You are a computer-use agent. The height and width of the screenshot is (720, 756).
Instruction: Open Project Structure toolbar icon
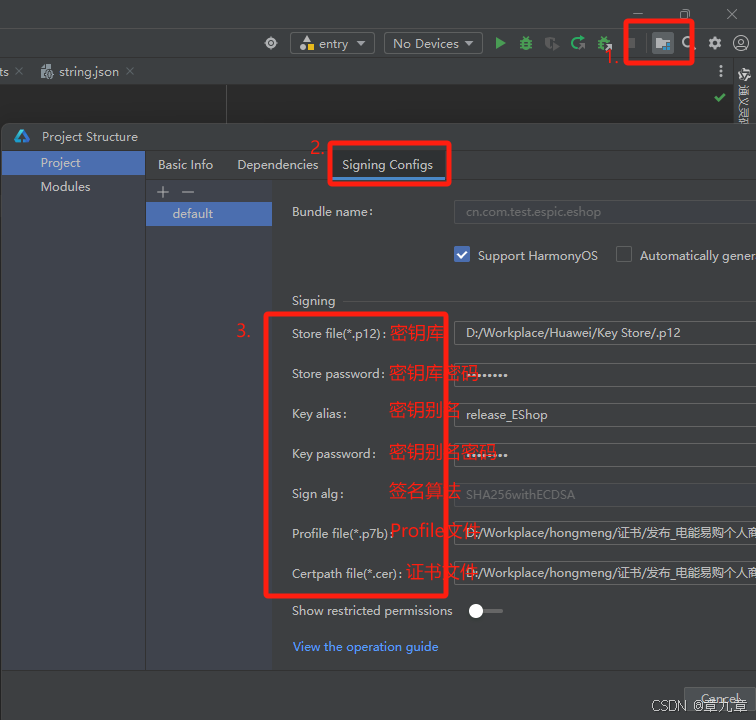pyautogui.click(x=662, y=44)
